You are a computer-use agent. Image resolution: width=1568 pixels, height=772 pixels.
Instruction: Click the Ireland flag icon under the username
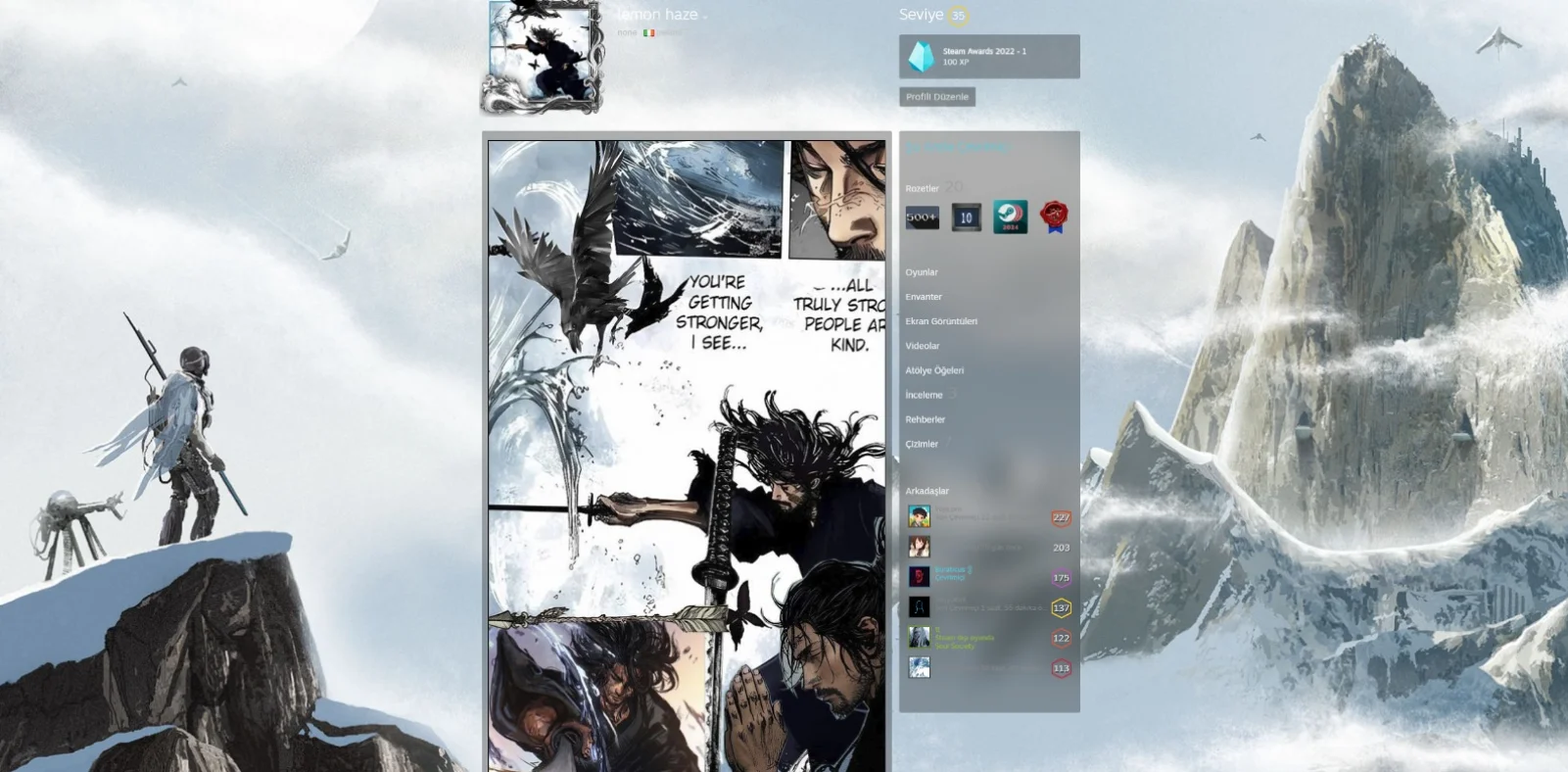tap(648, 33)
